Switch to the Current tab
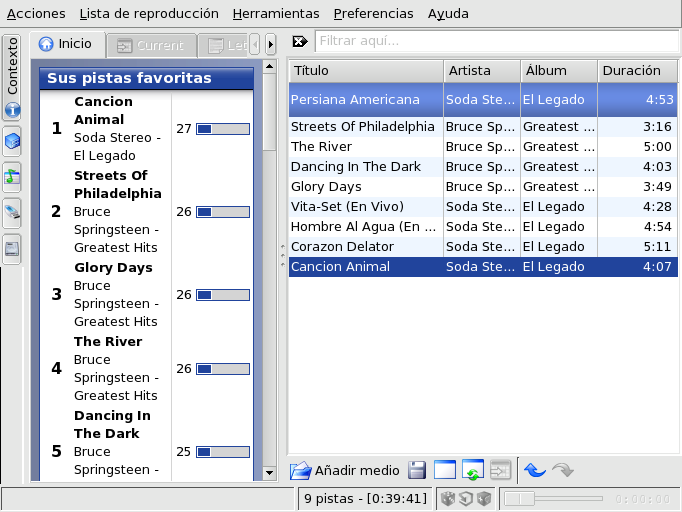The image size is (682, 512). pyautogui.click(x=151, y=45)
